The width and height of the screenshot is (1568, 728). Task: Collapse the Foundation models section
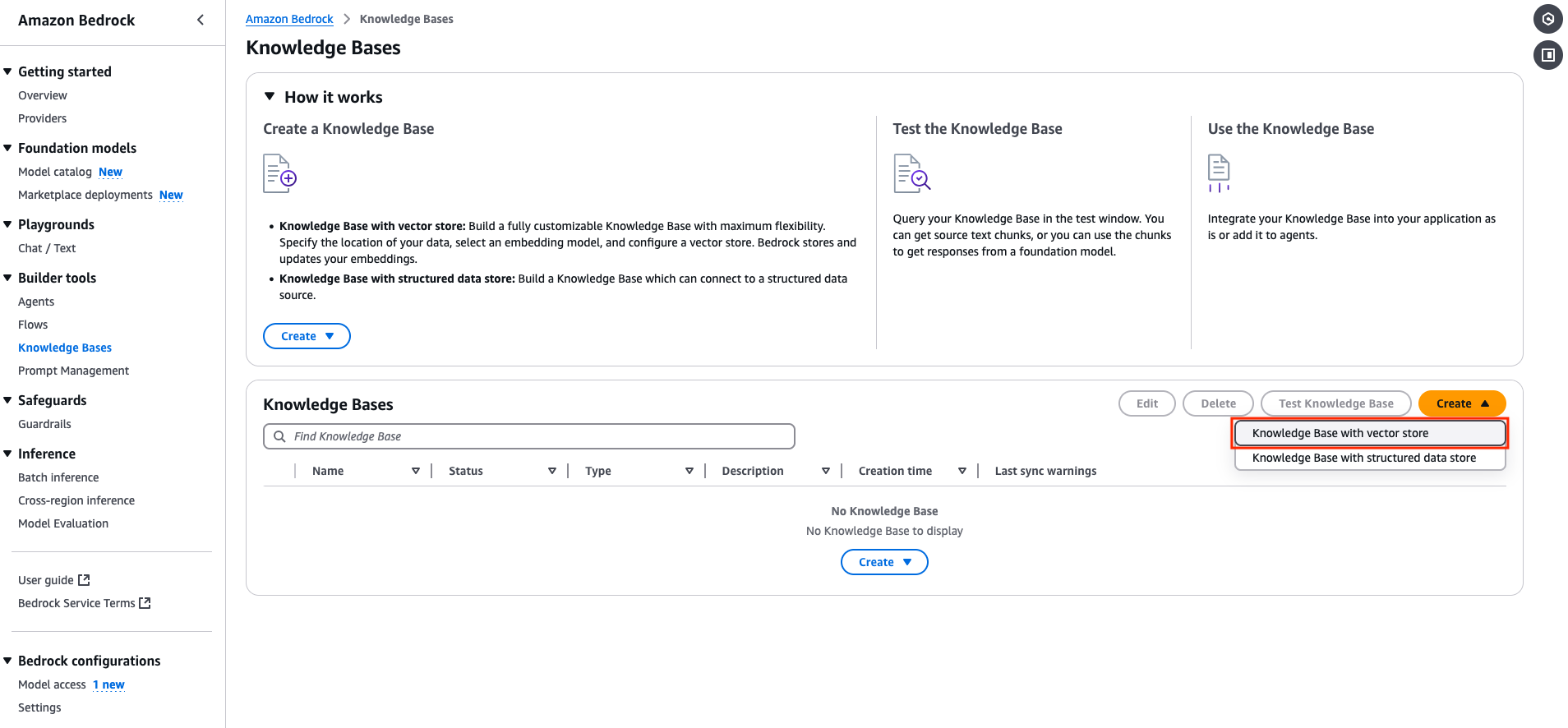(7, 148)
